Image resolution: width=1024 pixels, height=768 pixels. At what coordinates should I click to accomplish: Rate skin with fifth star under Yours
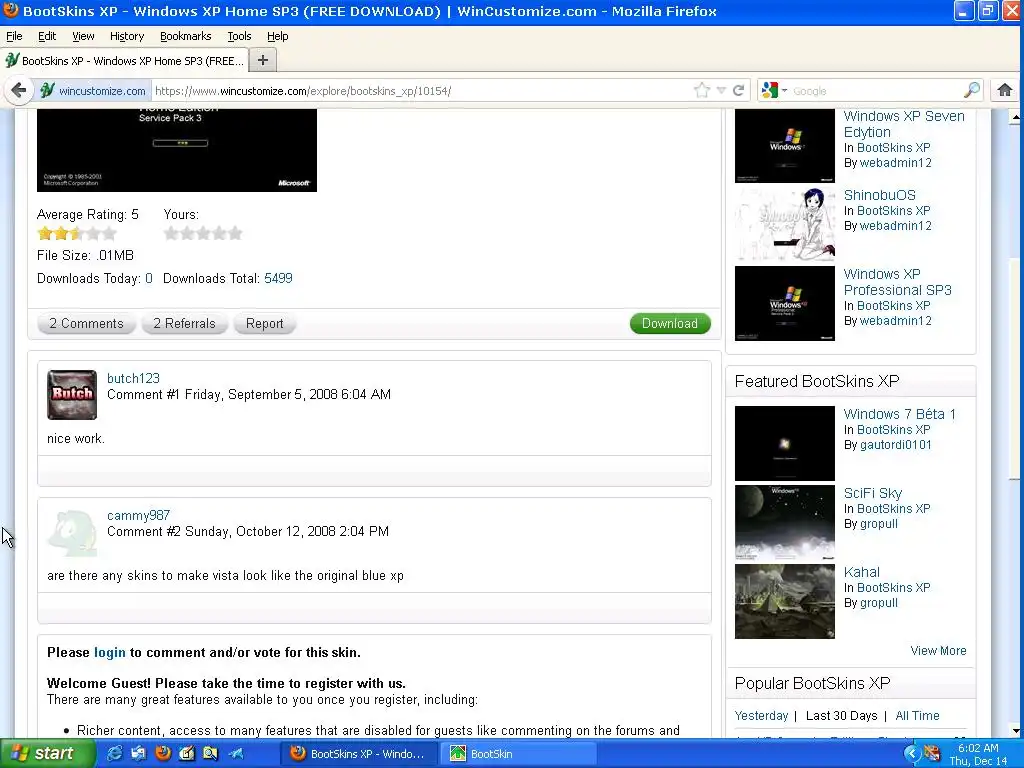click(235, 233)
